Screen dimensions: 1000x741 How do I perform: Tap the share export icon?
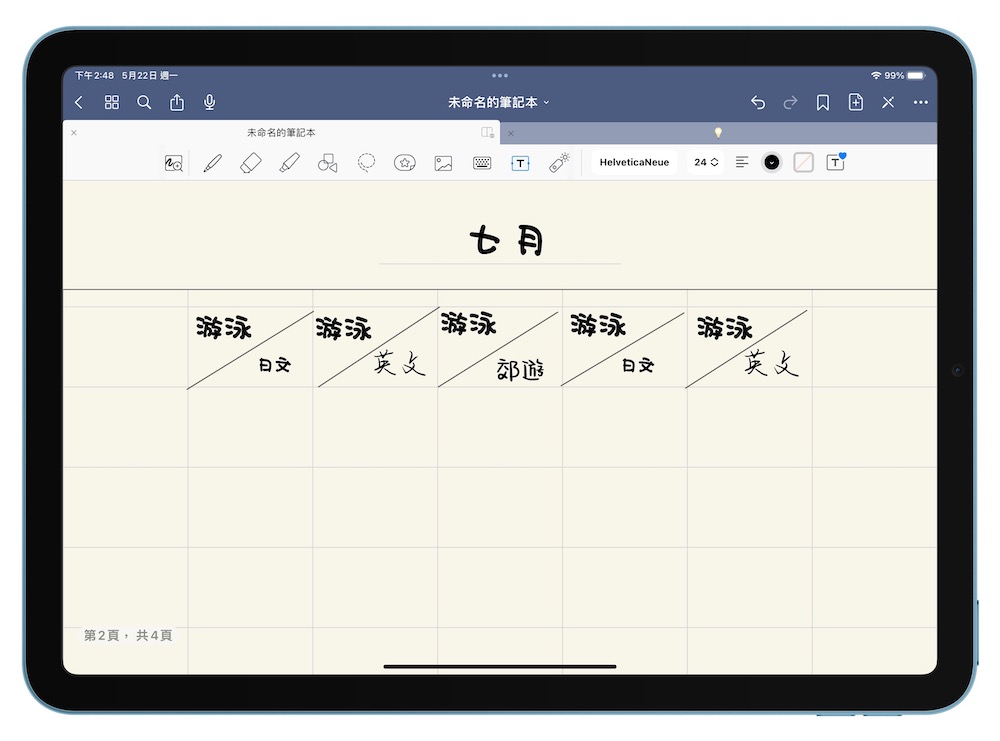[x=177, y=102]
